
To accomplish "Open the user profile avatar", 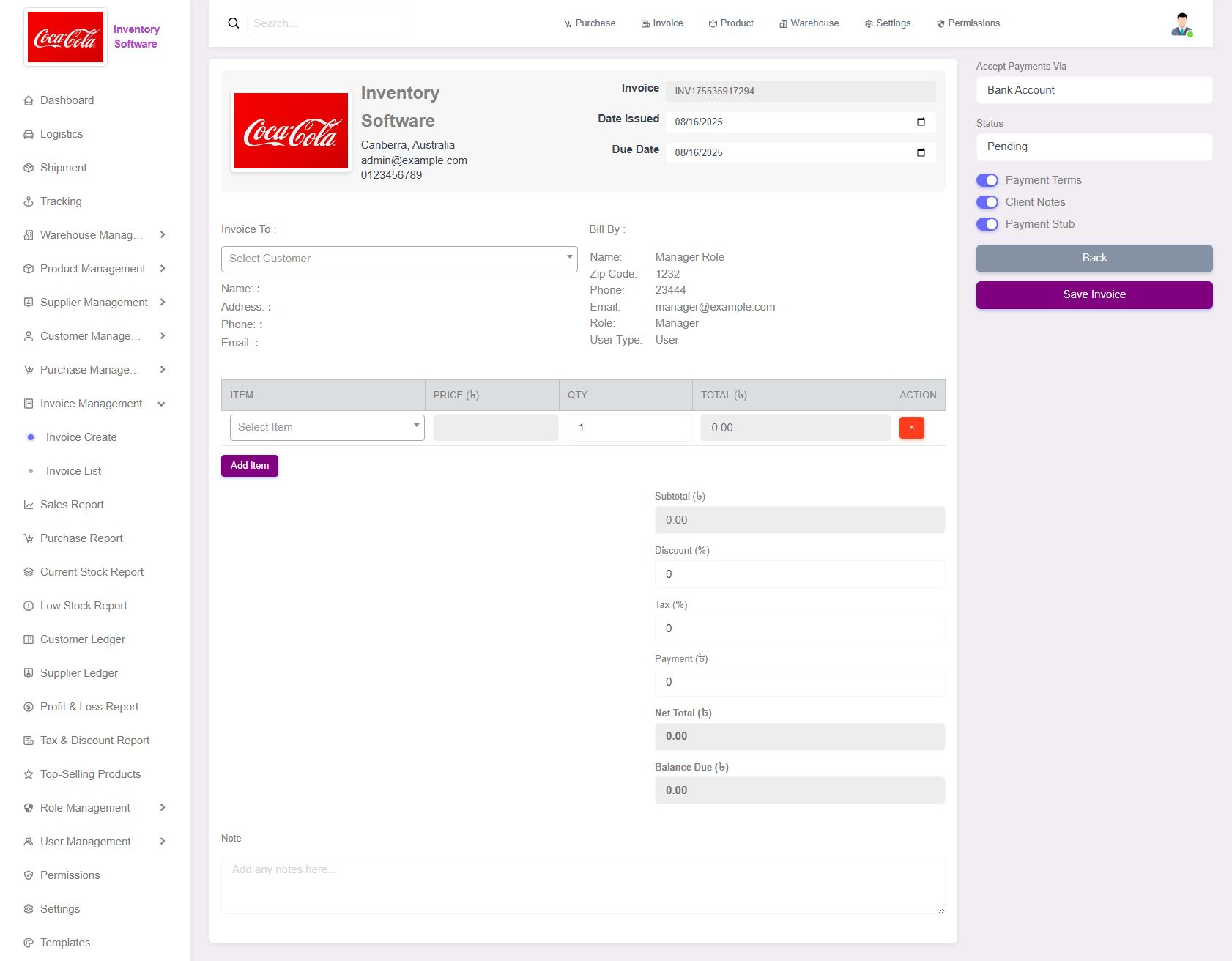I will point(1181,24).
